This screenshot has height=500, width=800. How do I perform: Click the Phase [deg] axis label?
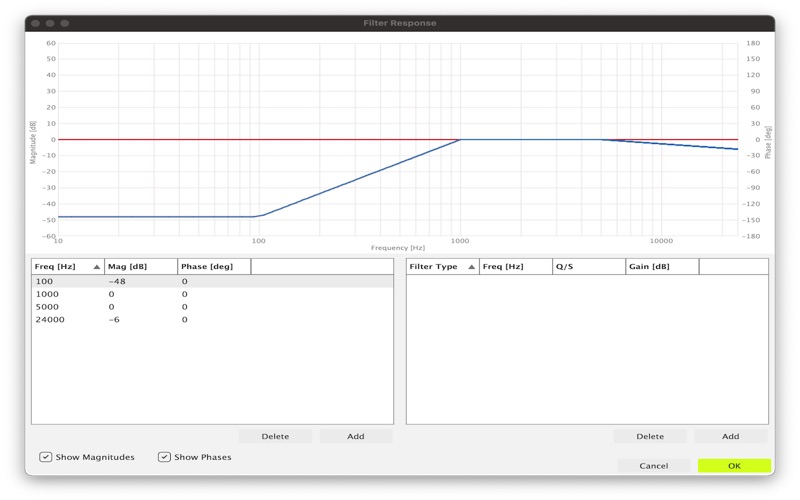(x=768, y=142)
